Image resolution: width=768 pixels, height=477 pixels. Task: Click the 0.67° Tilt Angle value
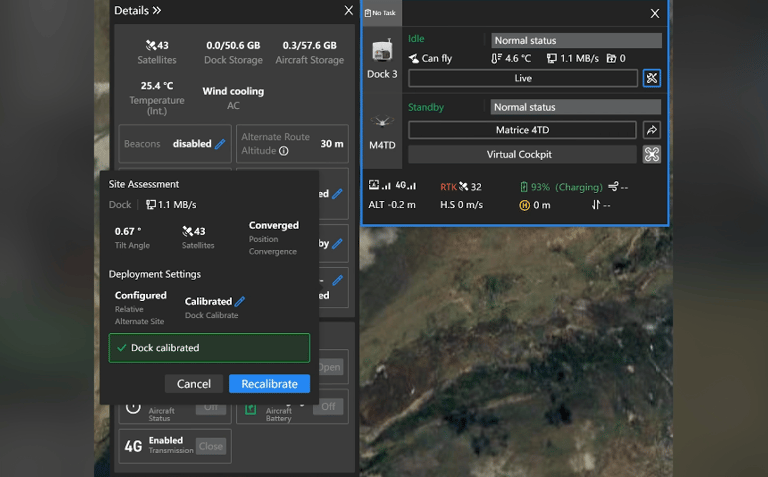128,231
